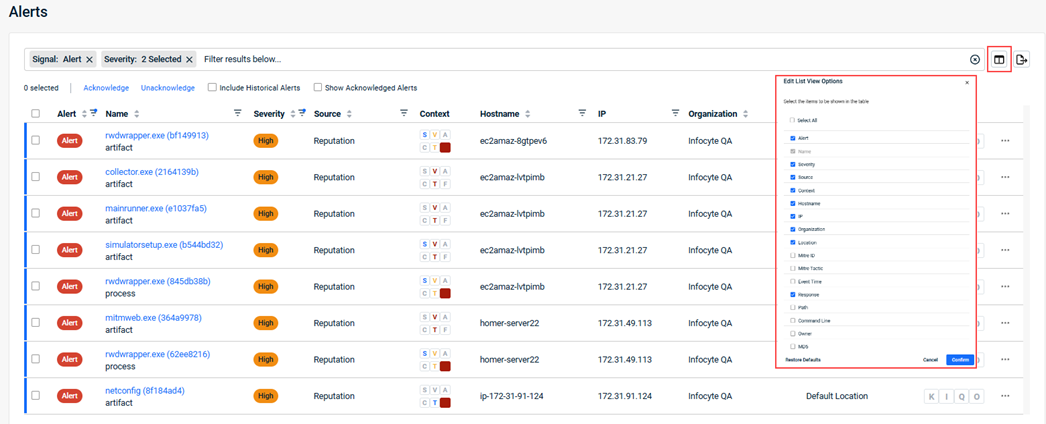Clear all filters with the circled X icon

[x=975, y=60]
